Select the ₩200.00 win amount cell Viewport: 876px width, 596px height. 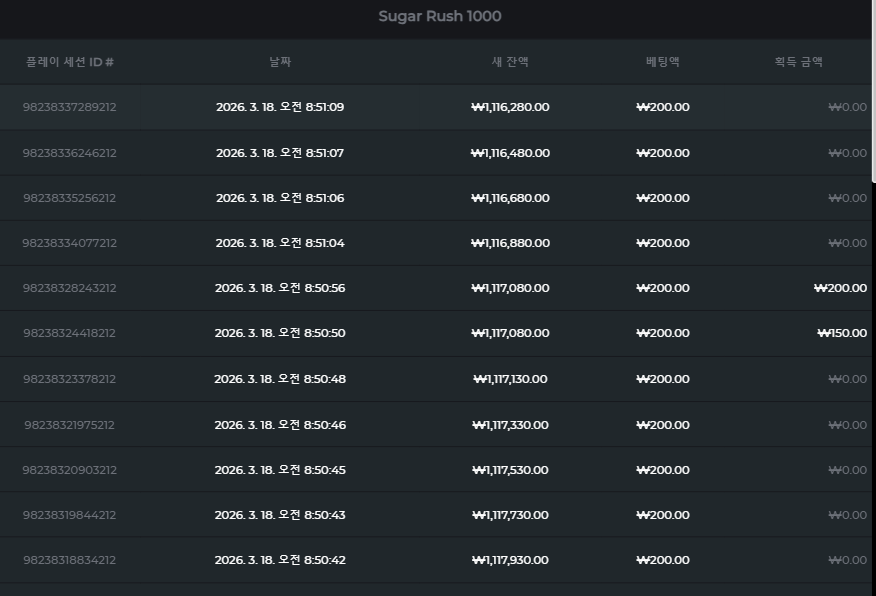pos(840,288)
